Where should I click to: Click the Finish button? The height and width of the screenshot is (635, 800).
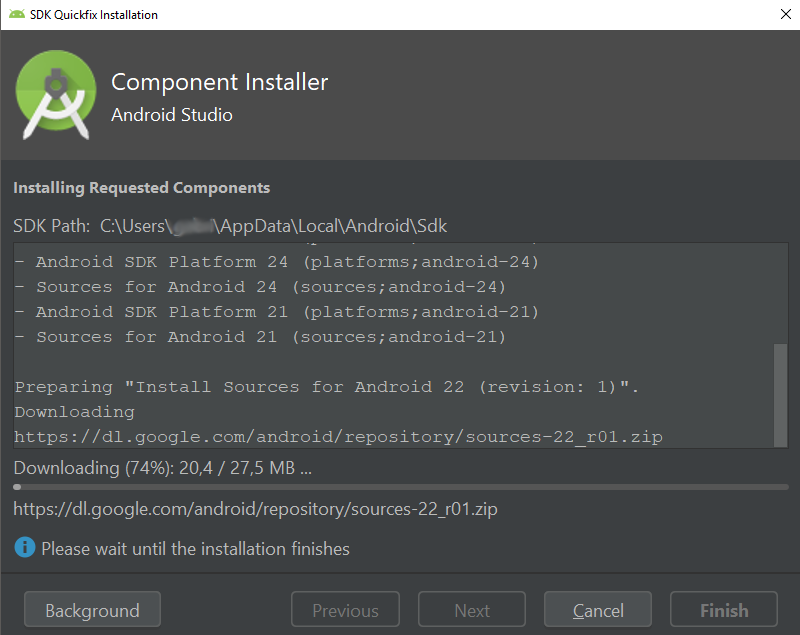coord(723,609)
